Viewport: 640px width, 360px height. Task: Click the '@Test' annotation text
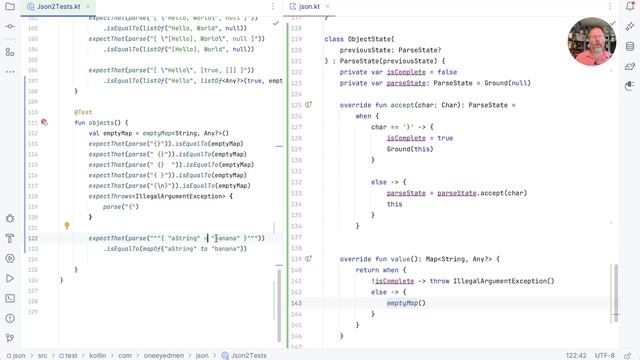[x=83, y=112]
